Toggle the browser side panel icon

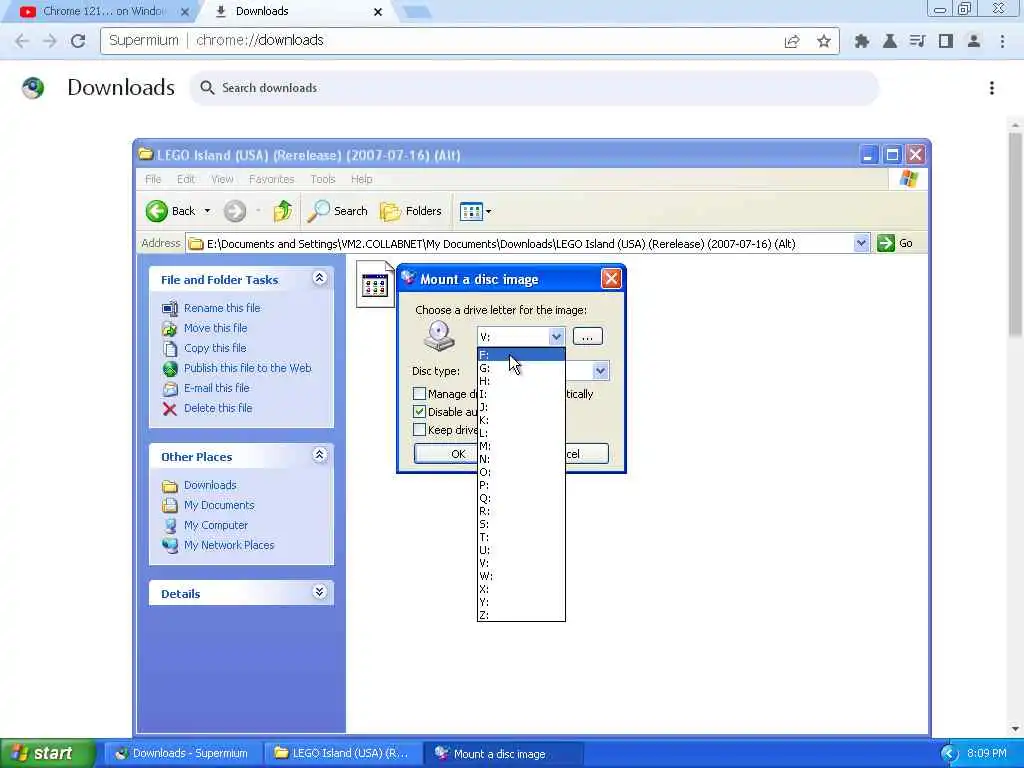946,41
